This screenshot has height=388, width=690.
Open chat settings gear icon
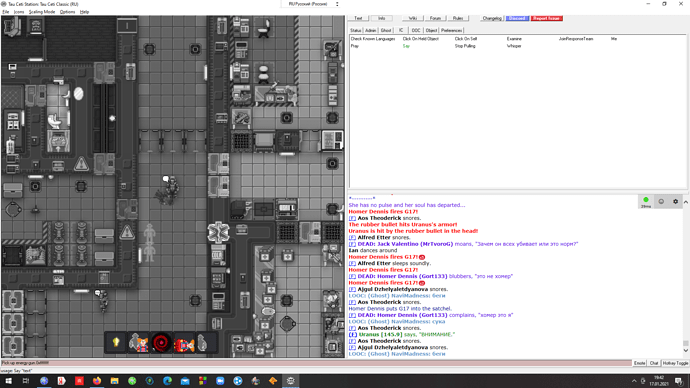tap(675, 201)
